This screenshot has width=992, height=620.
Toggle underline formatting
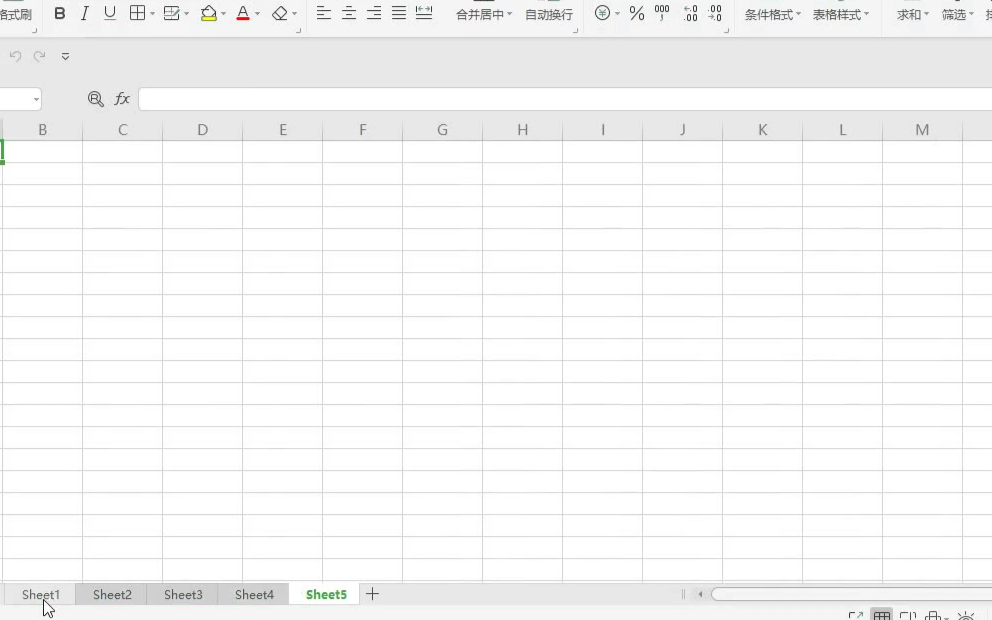tap(110, 14)
